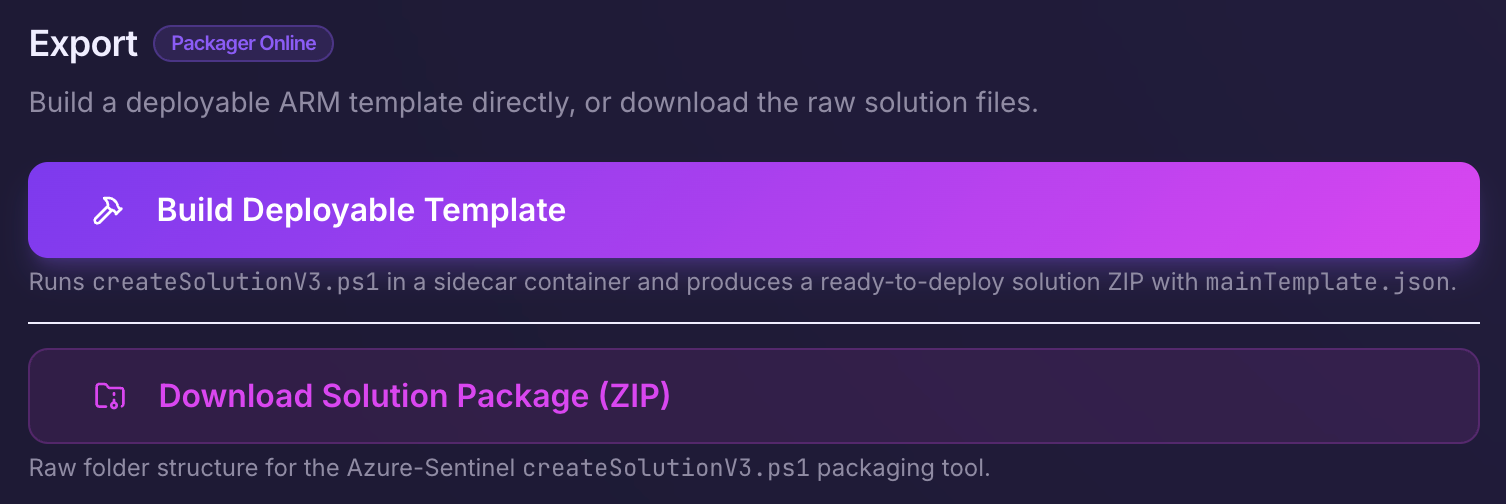
Task: Click the Packager Online status badge
Action: tap(243, 44)
